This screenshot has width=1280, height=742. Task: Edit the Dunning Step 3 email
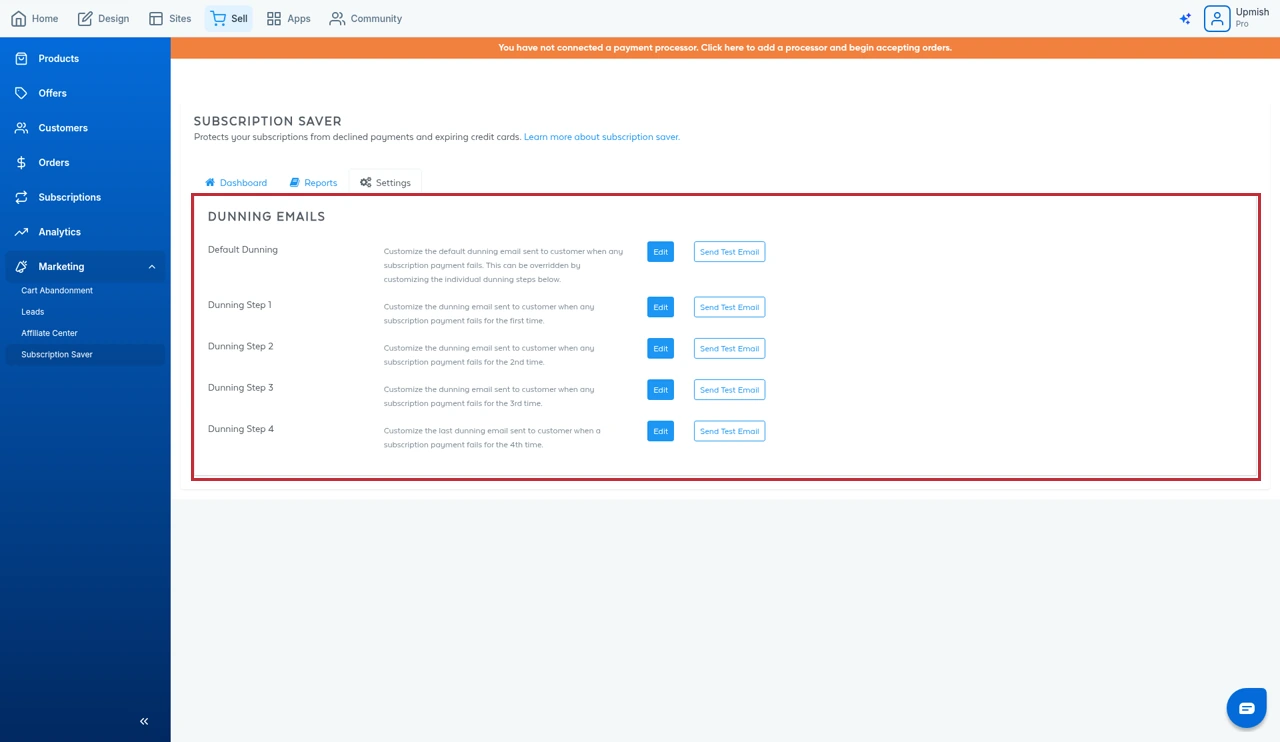point(660,390)
